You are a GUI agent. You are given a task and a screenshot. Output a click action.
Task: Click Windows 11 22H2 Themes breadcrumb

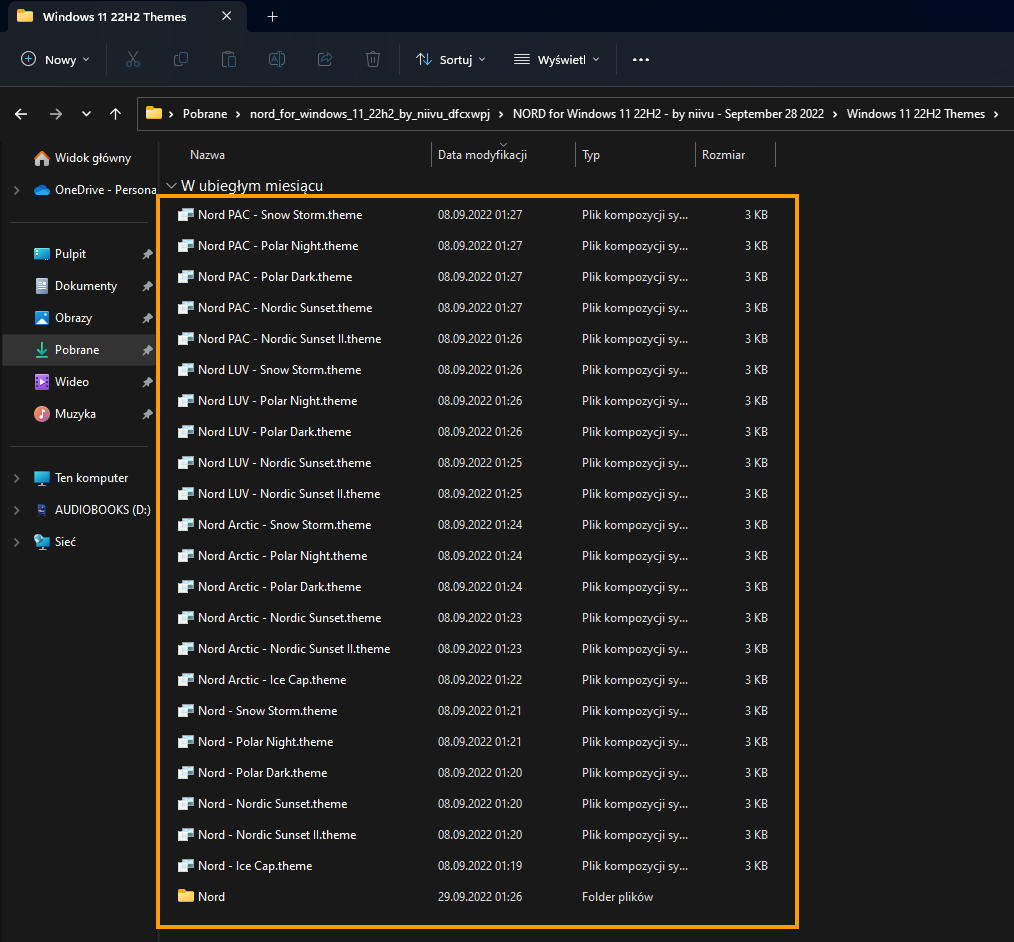tap(916, 114)
